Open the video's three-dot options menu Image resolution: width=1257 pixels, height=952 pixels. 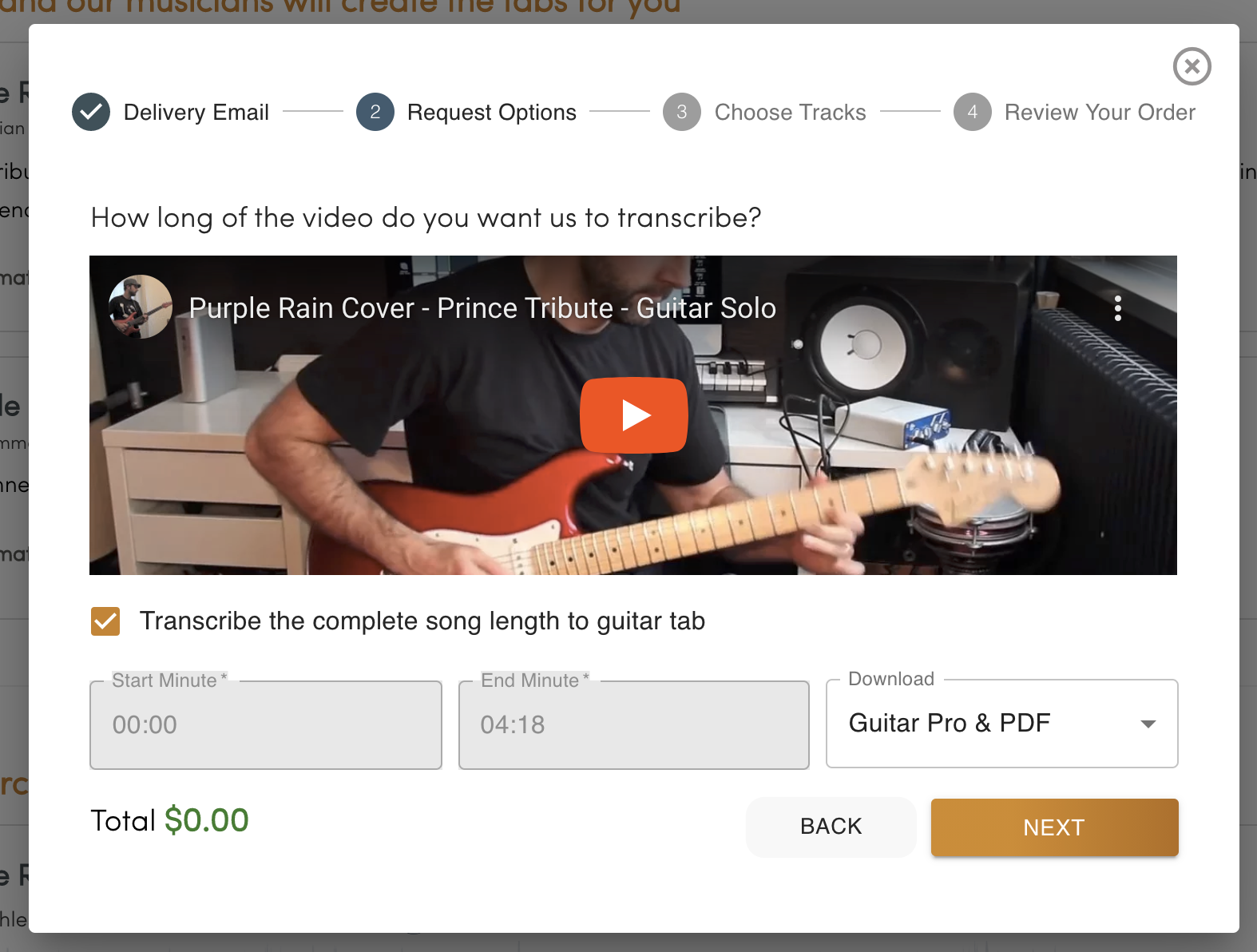(1117, 308)
